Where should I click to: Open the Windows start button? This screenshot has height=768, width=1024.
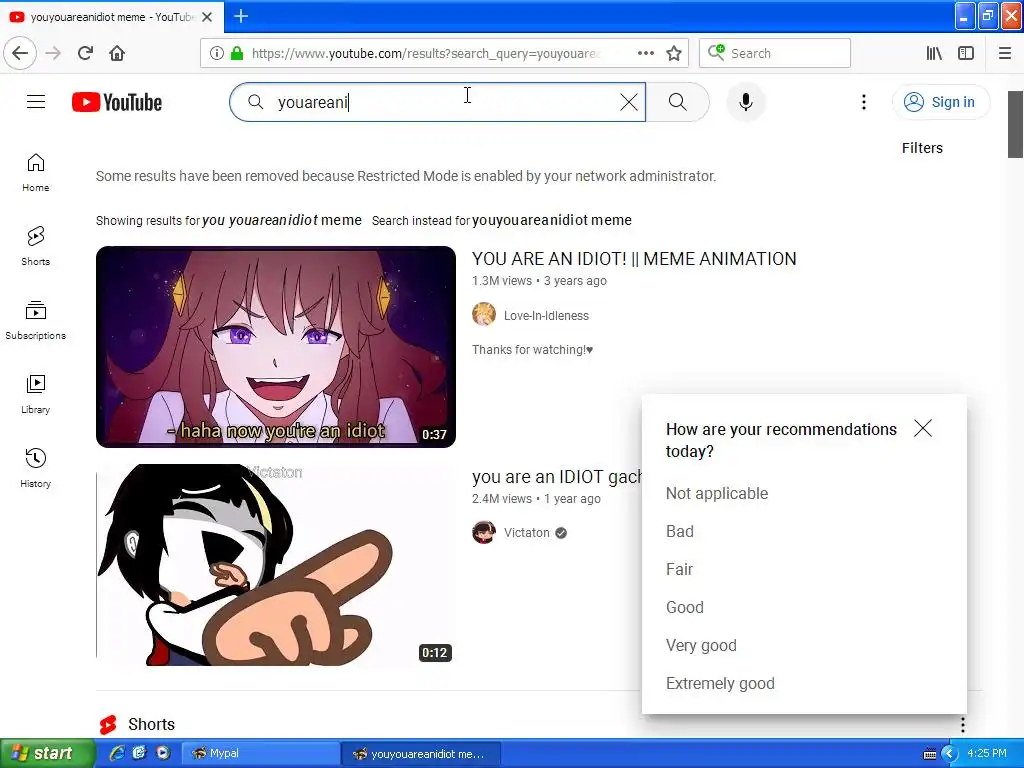click(x=46, y=754)
